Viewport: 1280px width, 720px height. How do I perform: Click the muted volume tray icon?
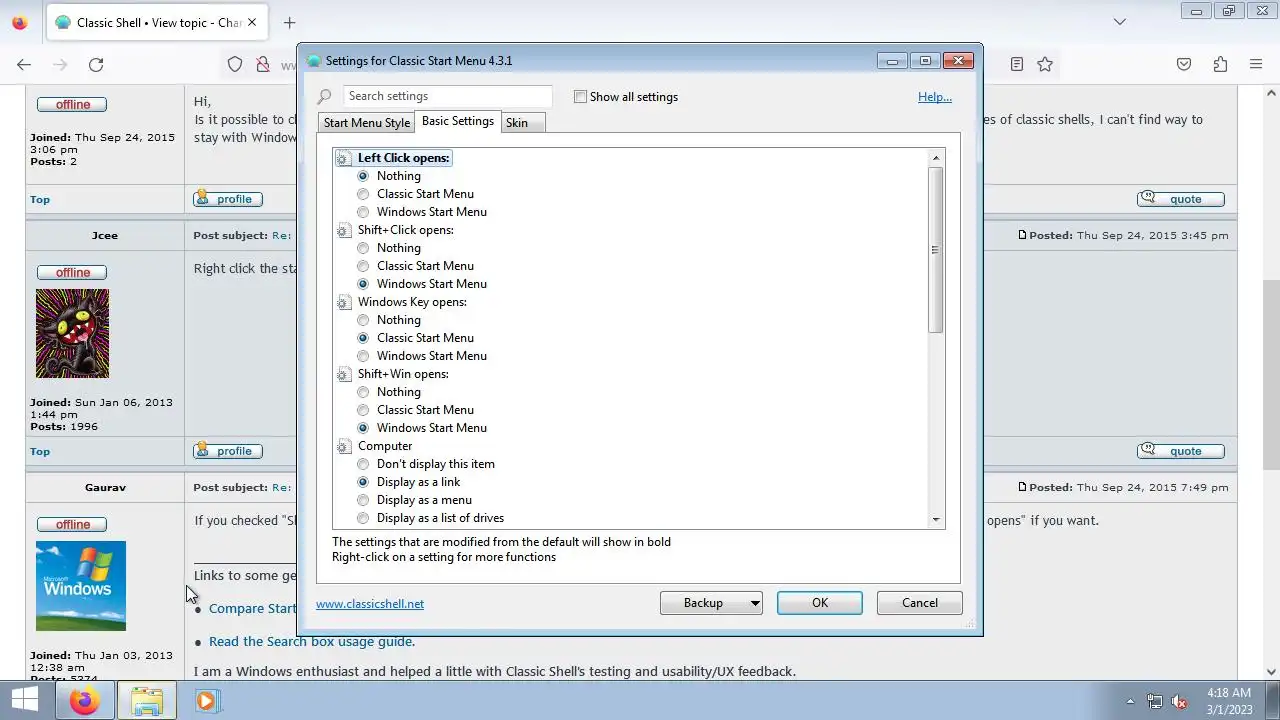1179,701
